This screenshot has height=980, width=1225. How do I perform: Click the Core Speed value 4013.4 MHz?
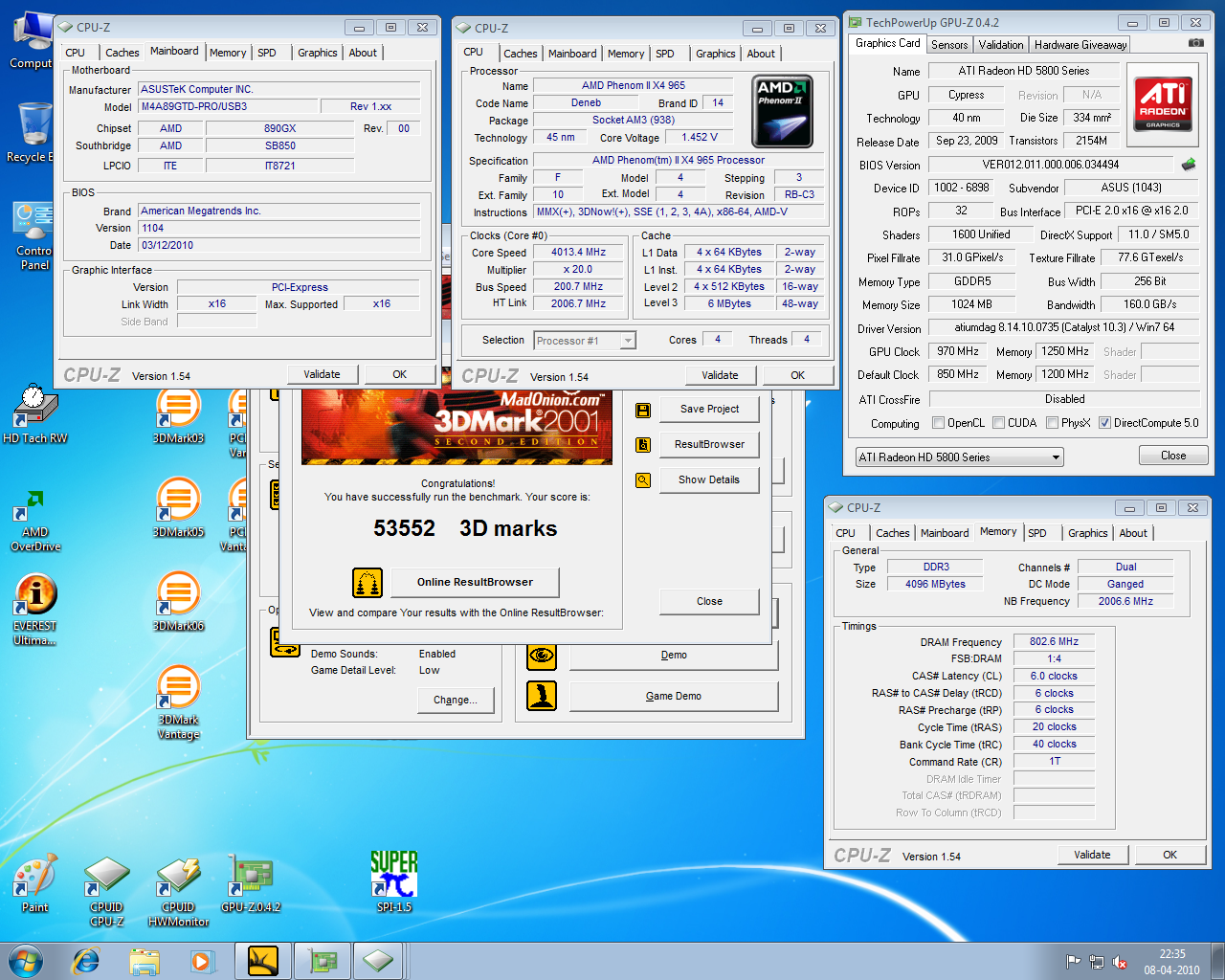click(x=578, y=253)
